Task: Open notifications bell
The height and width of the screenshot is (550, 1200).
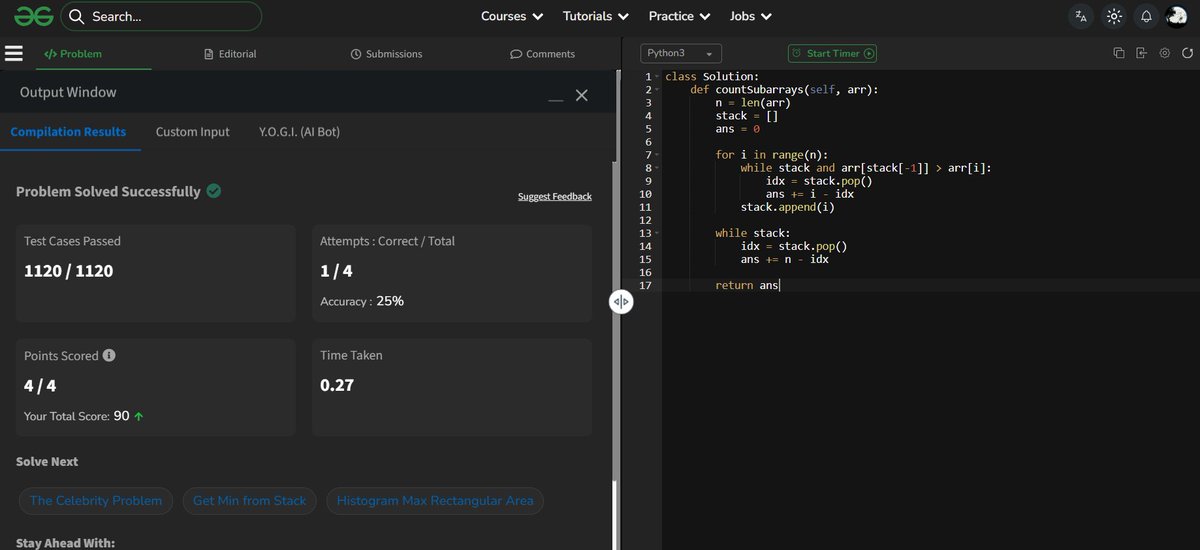Action: click(1147, 17)
